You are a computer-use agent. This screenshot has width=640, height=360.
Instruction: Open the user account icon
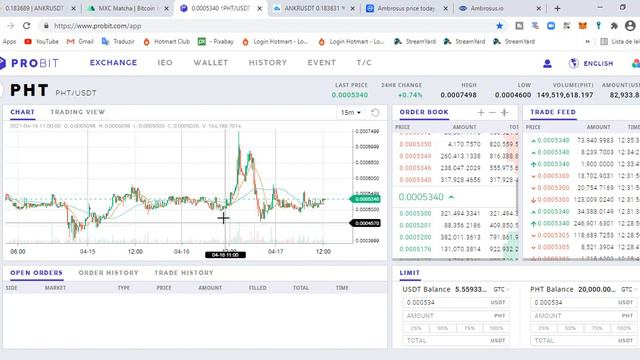pos(547,64)
